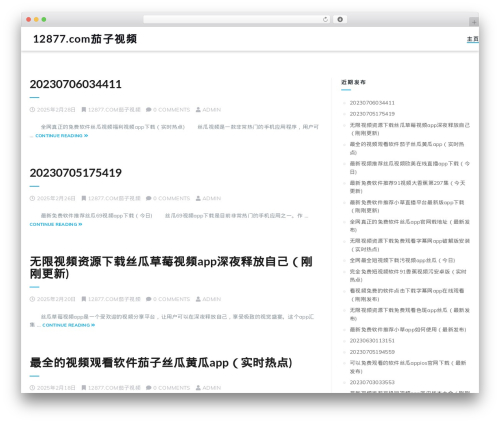Open heading 最全的视频观看软件茄子丝瓜黄瓜app

161,363
